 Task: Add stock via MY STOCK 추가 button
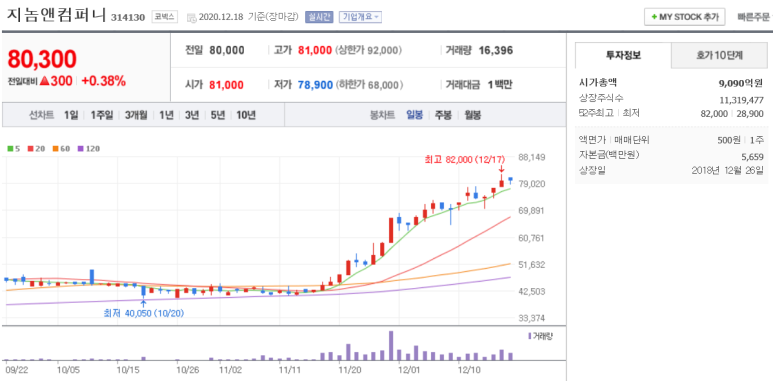pyautogui.click(x=684, y=17)
